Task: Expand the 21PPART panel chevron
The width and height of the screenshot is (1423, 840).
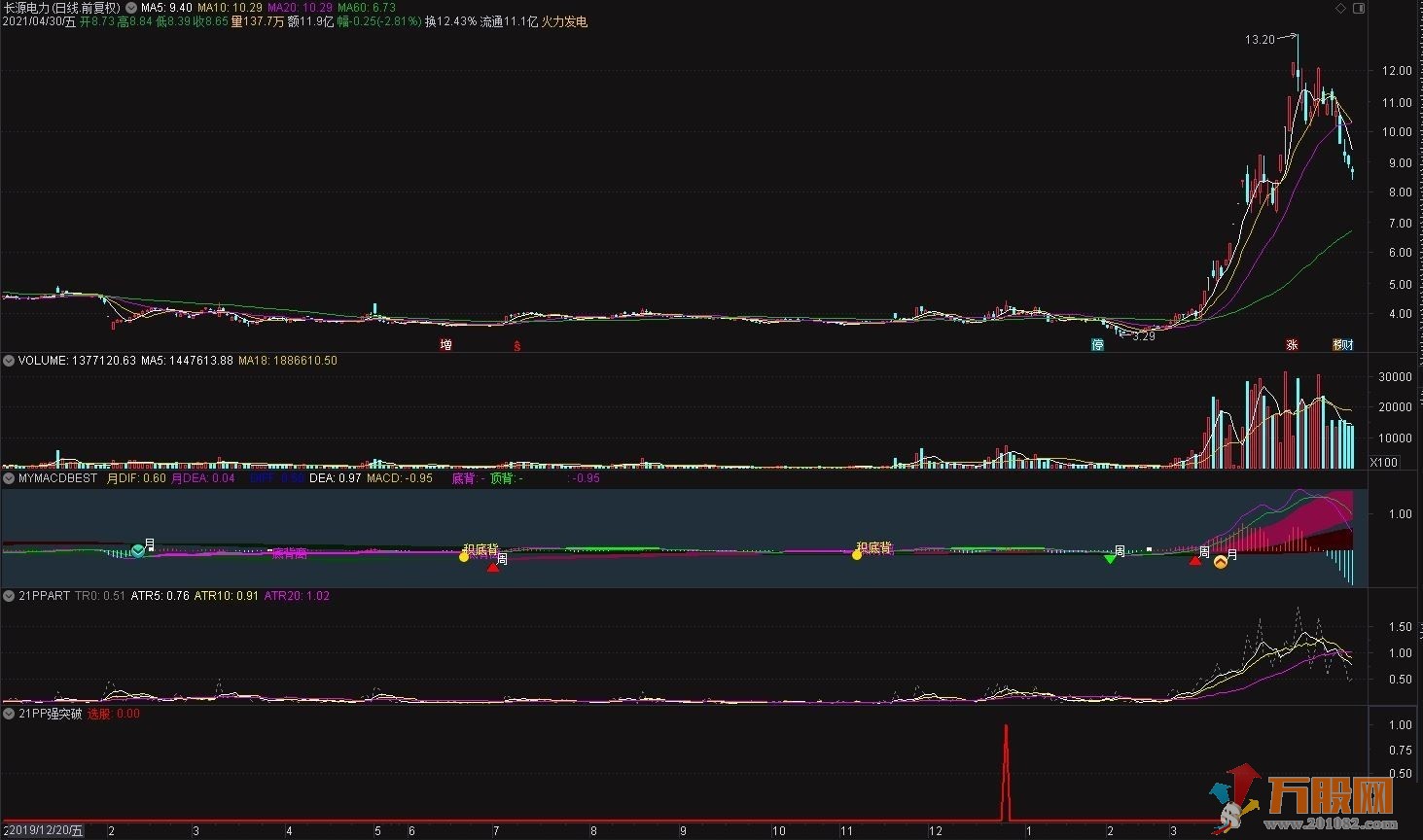Action: click(x=9, y=596)
